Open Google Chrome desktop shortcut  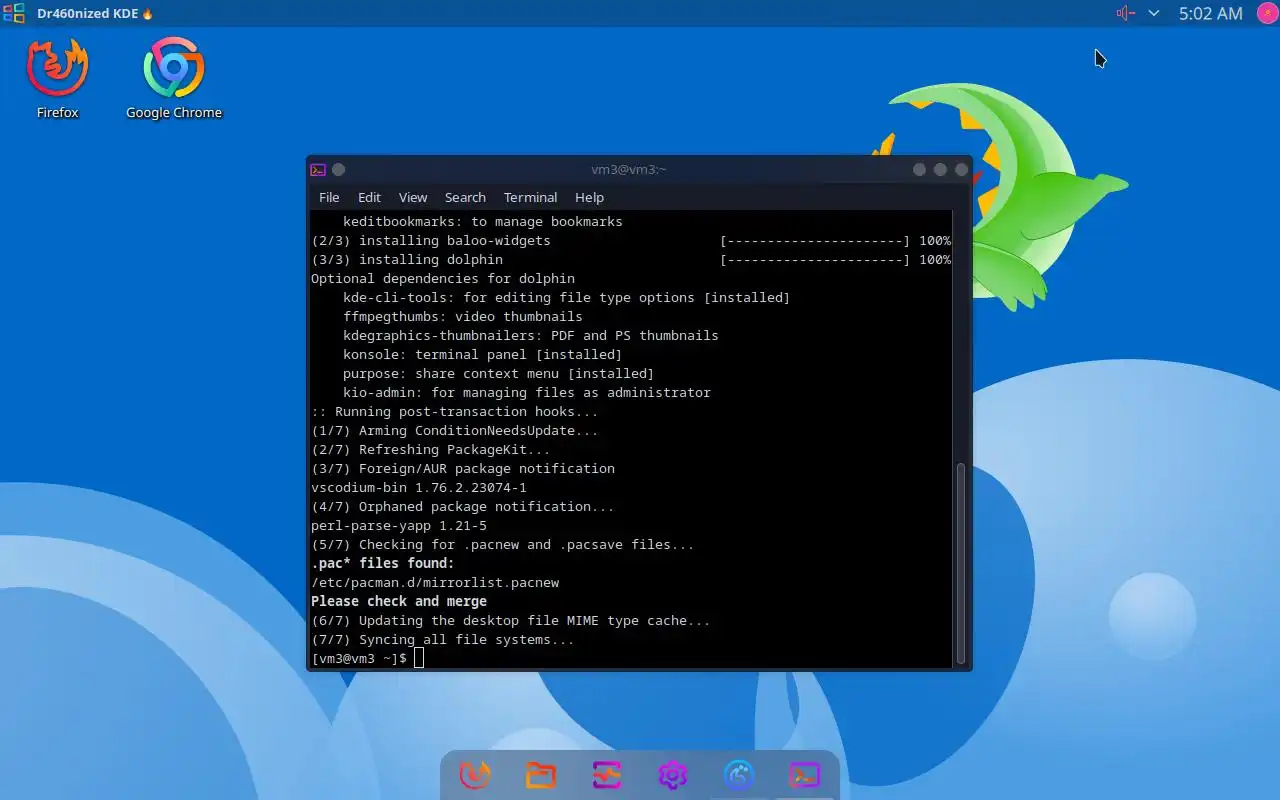(174, 79)
